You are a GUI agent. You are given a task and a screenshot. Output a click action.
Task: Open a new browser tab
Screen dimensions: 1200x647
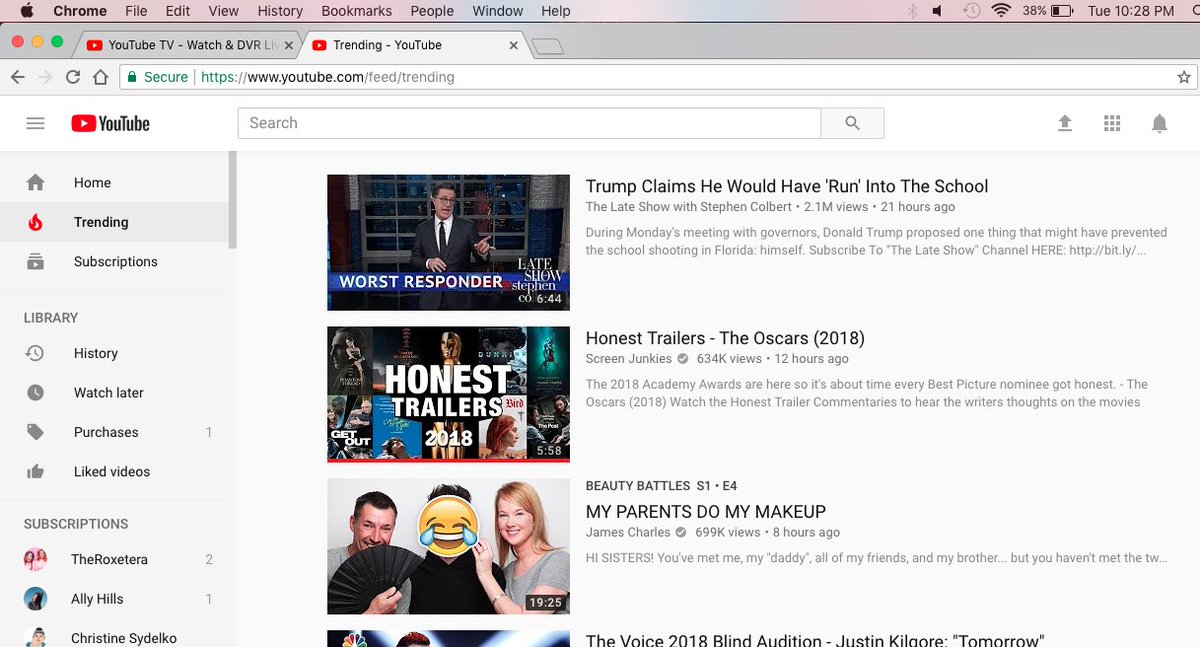click(548, 46)
